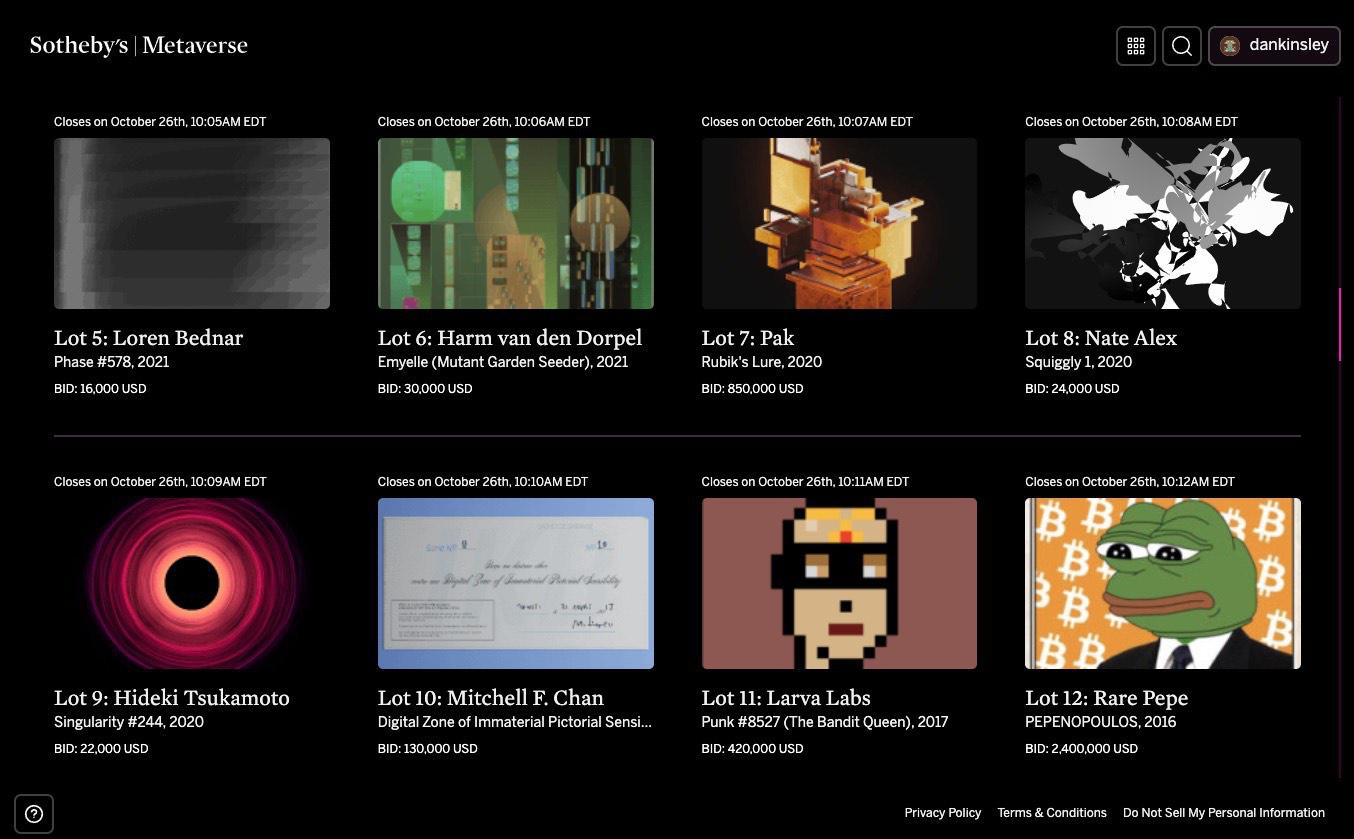Click text Punk #8527 (The Bandit Queen), 2017
The image size is (1354, 839).
[825, 722]
